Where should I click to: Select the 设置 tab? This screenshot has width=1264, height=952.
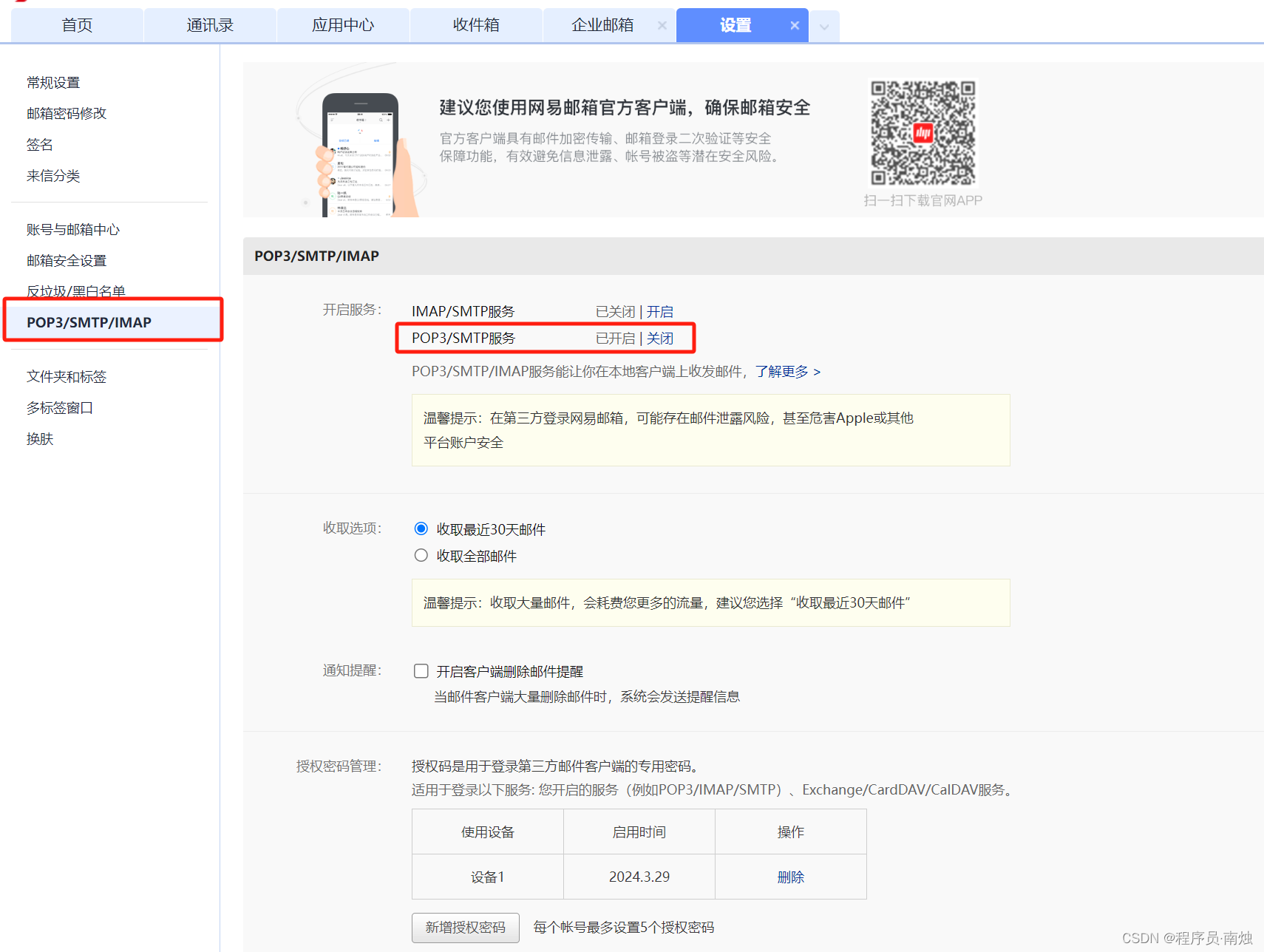735,25
